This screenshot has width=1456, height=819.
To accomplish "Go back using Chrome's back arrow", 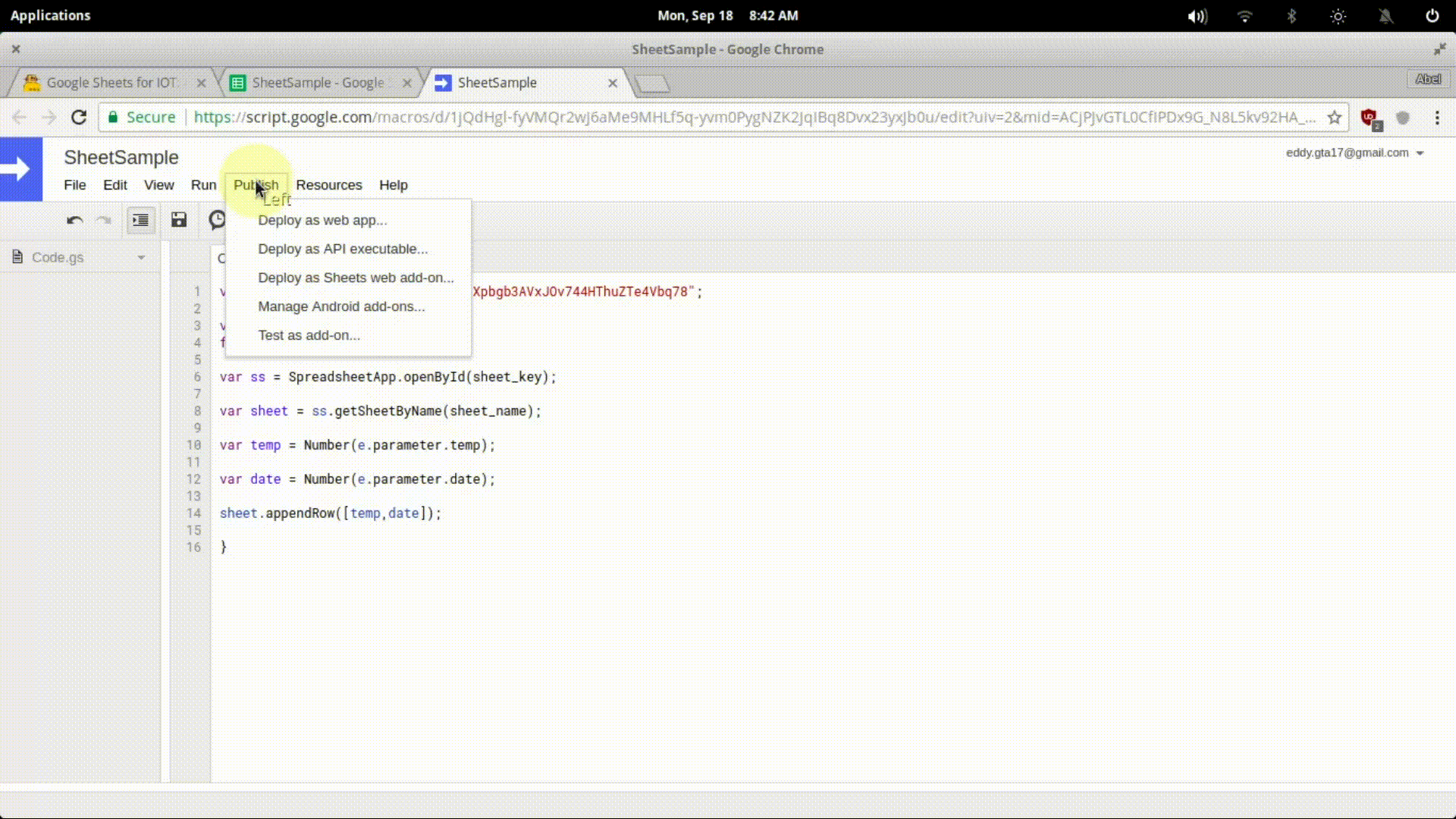I will click(20, 118).
